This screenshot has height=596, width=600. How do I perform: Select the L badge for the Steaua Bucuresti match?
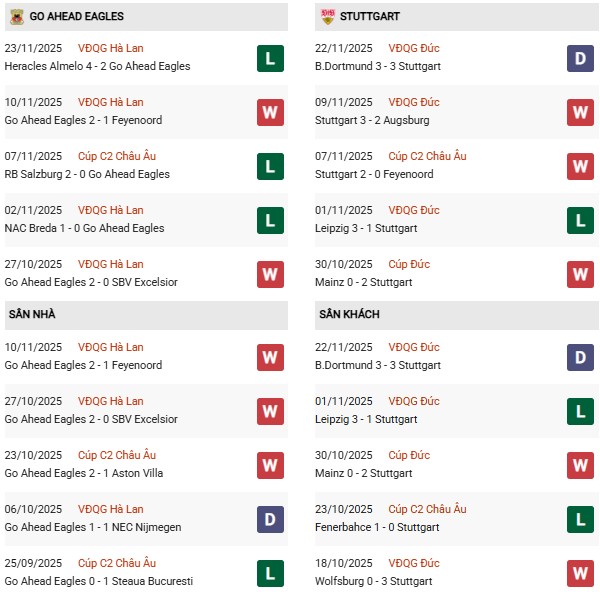click(269, 573)
